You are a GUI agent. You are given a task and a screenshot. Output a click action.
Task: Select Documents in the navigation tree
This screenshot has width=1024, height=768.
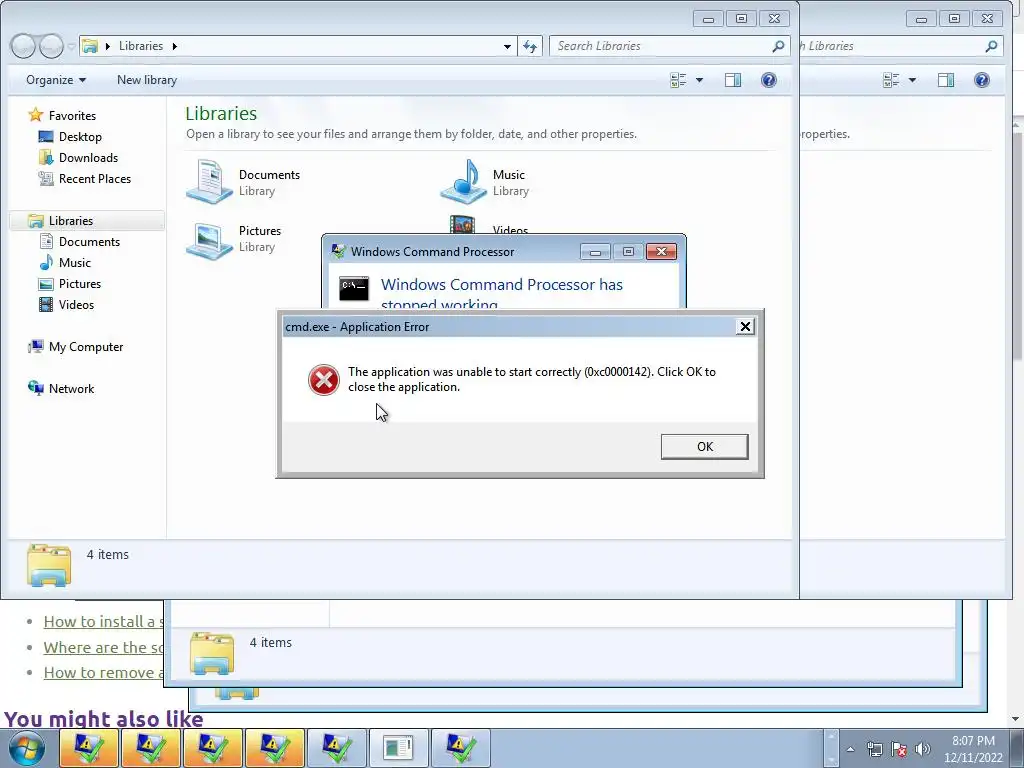89,242
